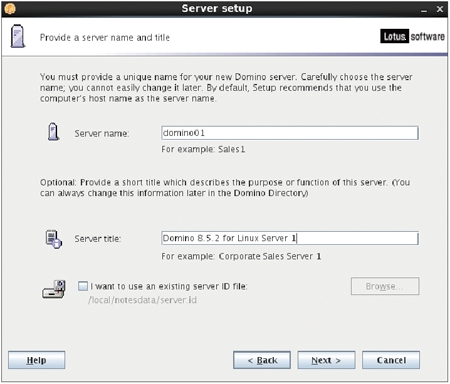This screenshot has width=450, height=384.
Task: Minimize the Server setup window
Action: 424,10
